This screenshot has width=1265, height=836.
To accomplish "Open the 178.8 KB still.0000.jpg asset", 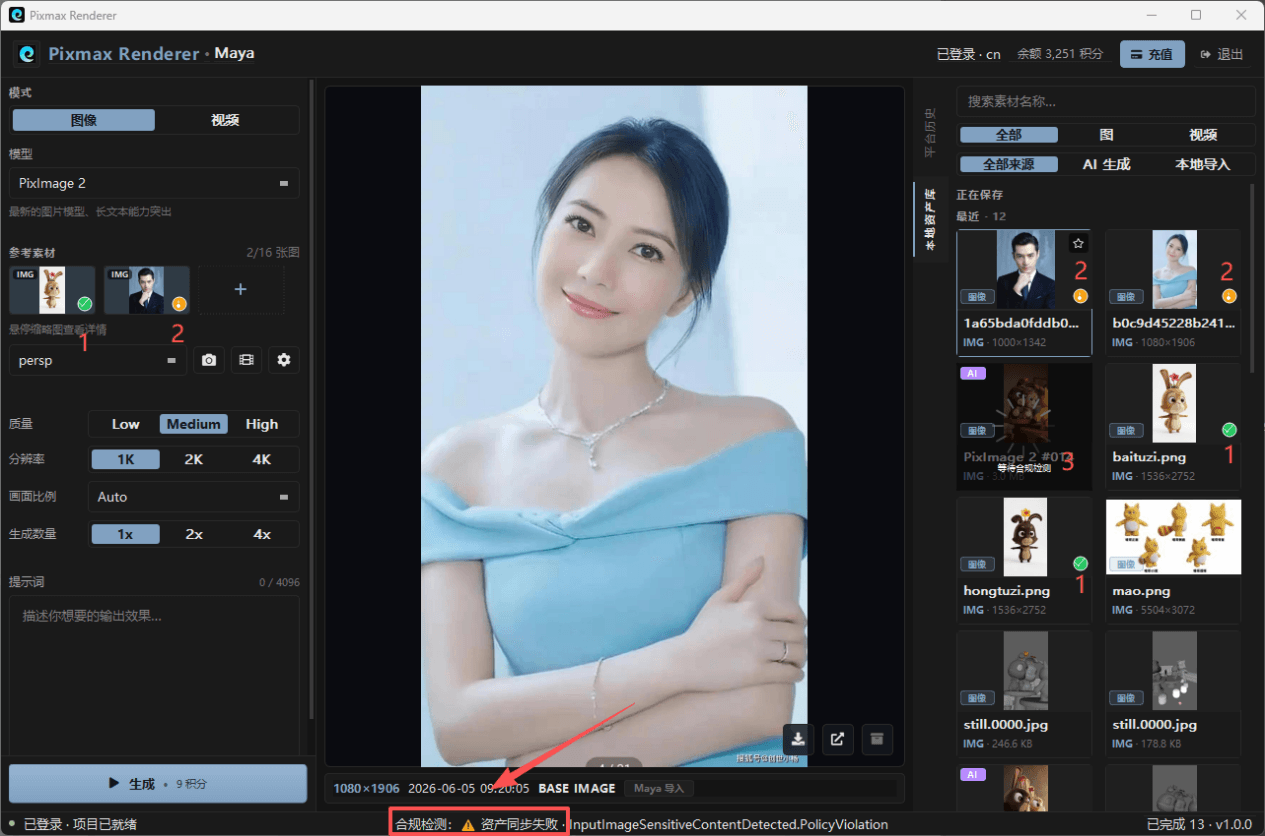I will (1173, 693).
